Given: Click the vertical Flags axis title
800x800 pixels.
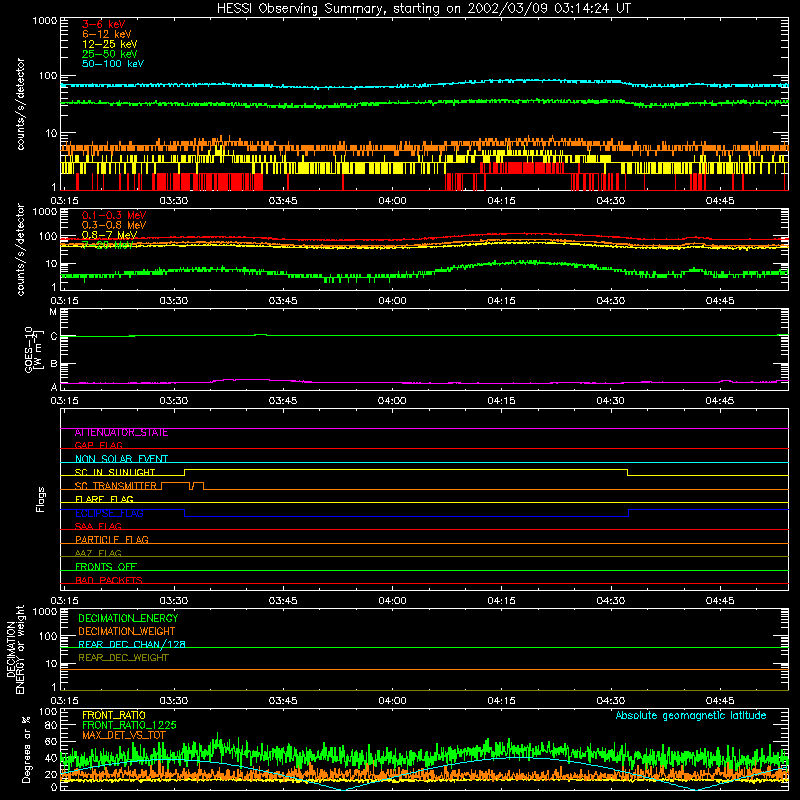Looking at the screenshot, I should [x=41, y=499].
